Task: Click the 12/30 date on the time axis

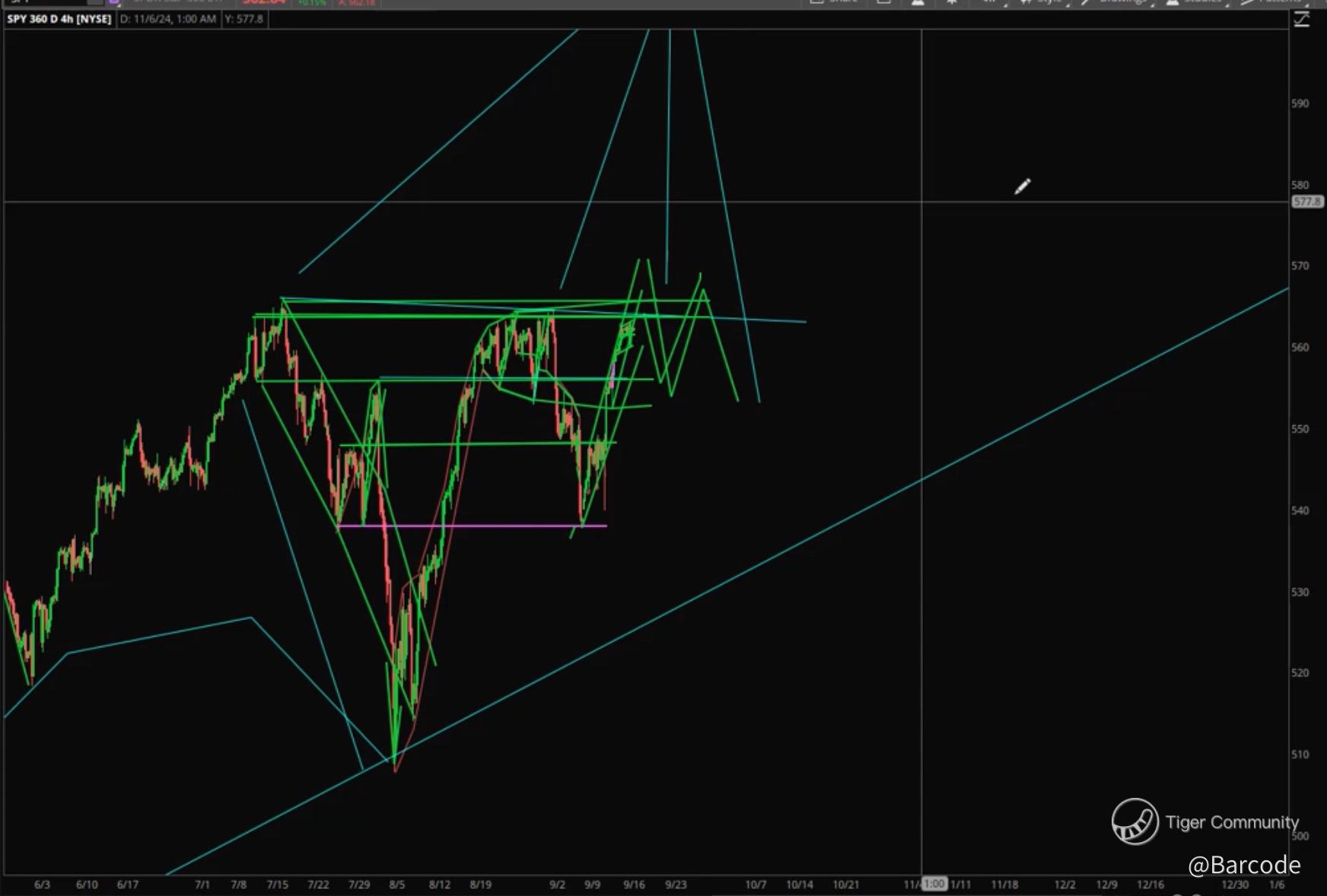Action: [x=1235, y=885]
